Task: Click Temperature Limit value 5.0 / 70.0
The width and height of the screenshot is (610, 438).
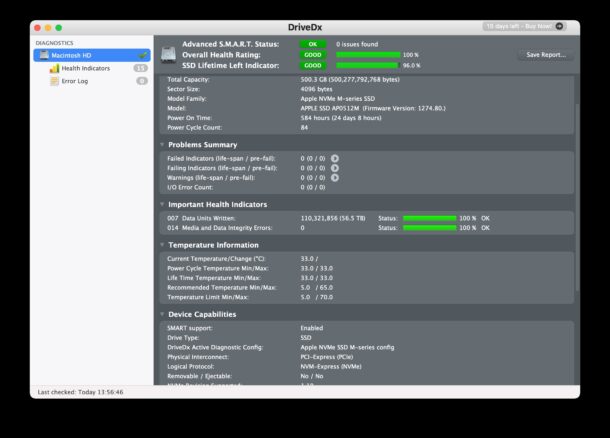Action: (x=317, y=297)
